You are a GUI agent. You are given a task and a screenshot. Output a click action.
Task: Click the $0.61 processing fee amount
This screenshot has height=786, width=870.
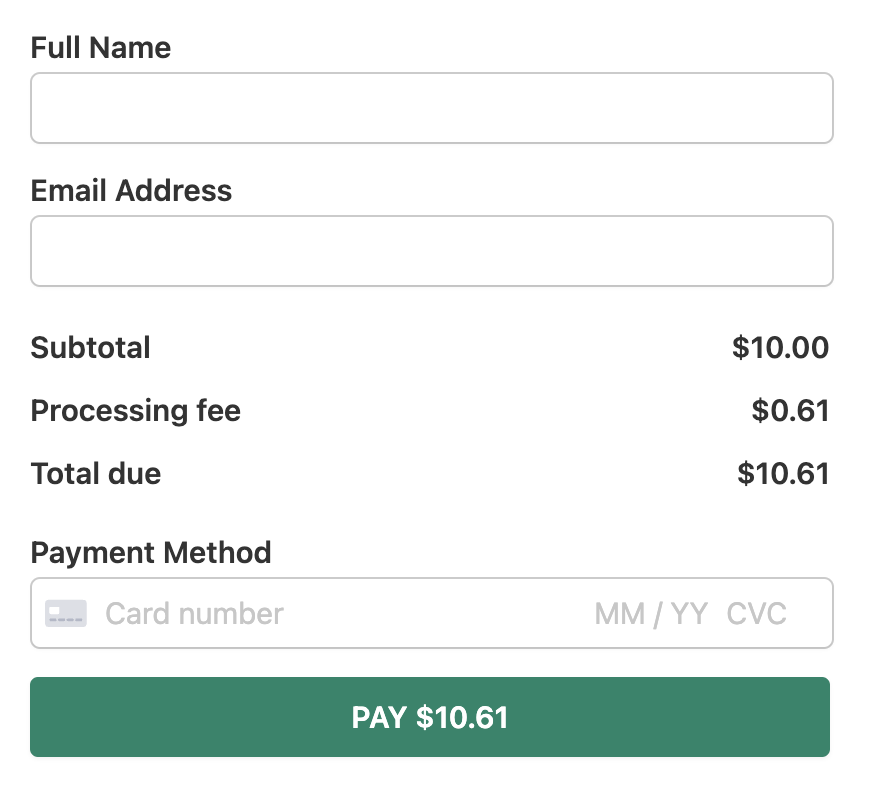(x=790, y=411)
